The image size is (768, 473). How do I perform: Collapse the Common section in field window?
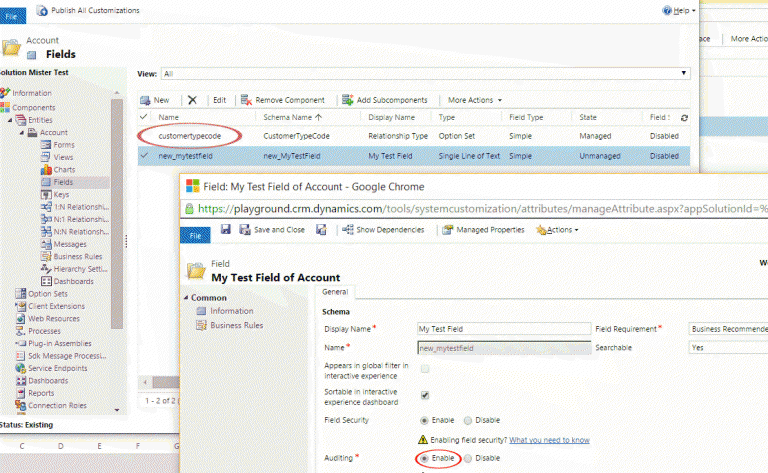[186, 298]
